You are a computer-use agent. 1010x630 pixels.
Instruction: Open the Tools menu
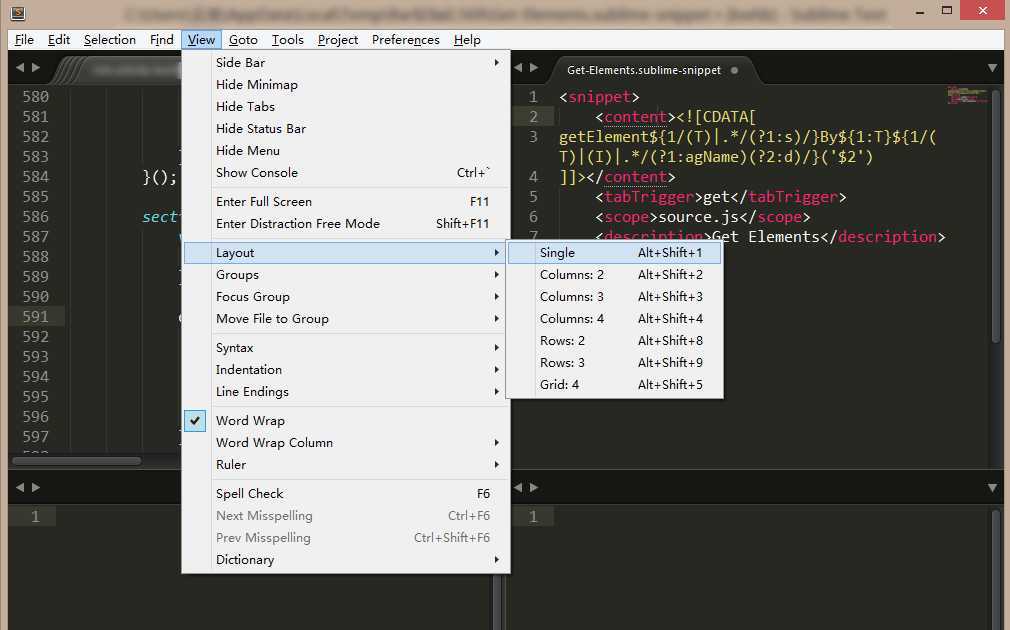pyautogui.click(x=287, y=40)
